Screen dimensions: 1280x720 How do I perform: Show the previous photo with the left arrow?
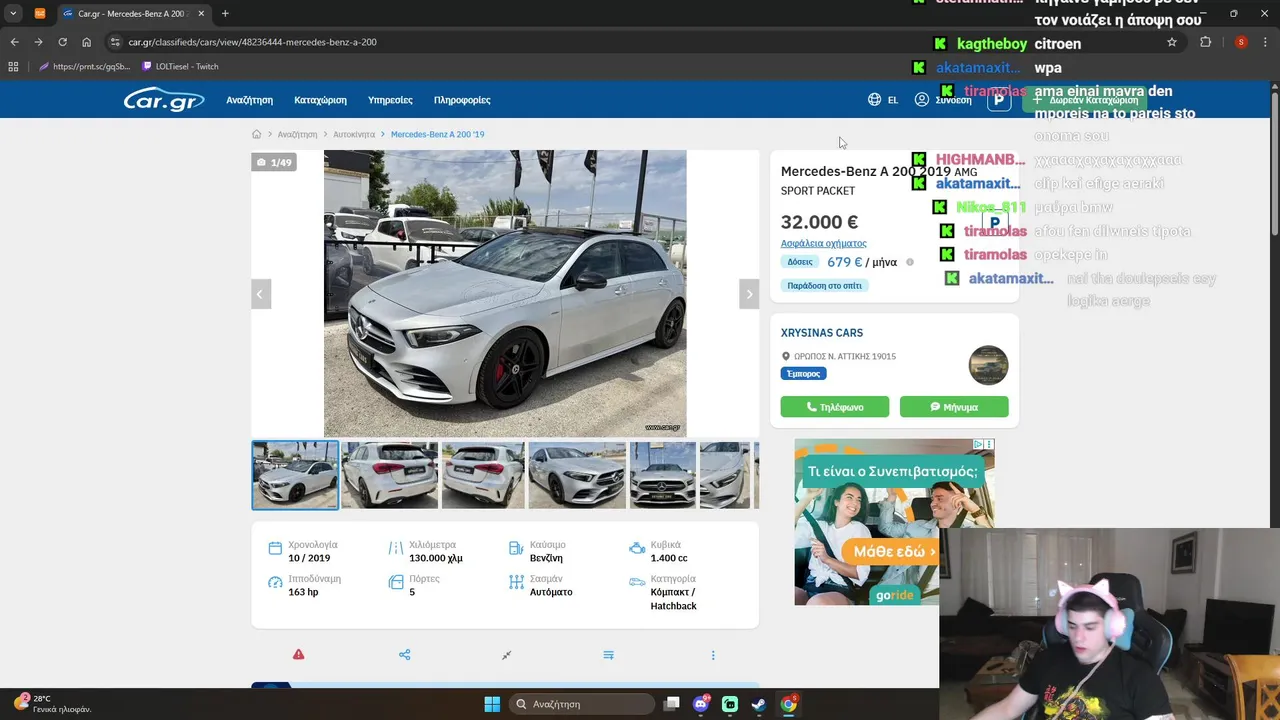coord(260,294)
